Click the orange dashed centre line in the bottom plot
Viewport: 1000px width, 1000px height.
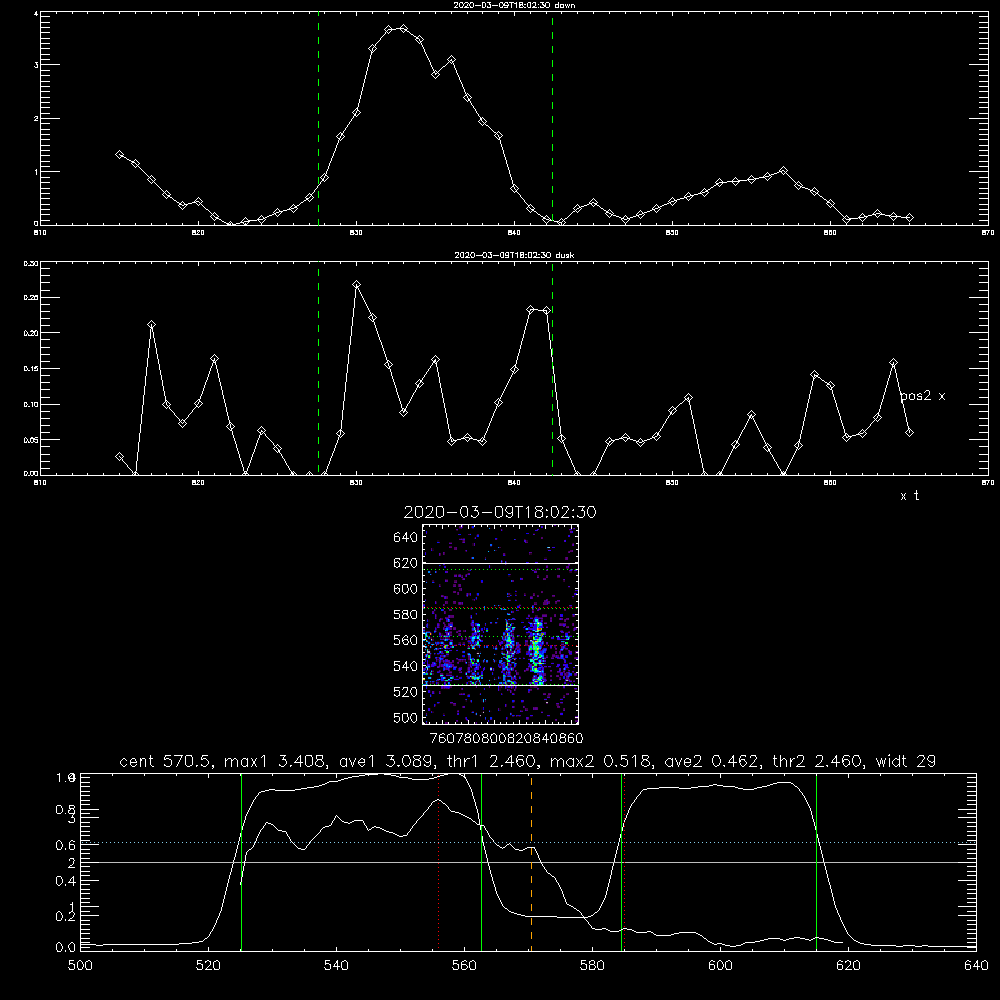531,862
